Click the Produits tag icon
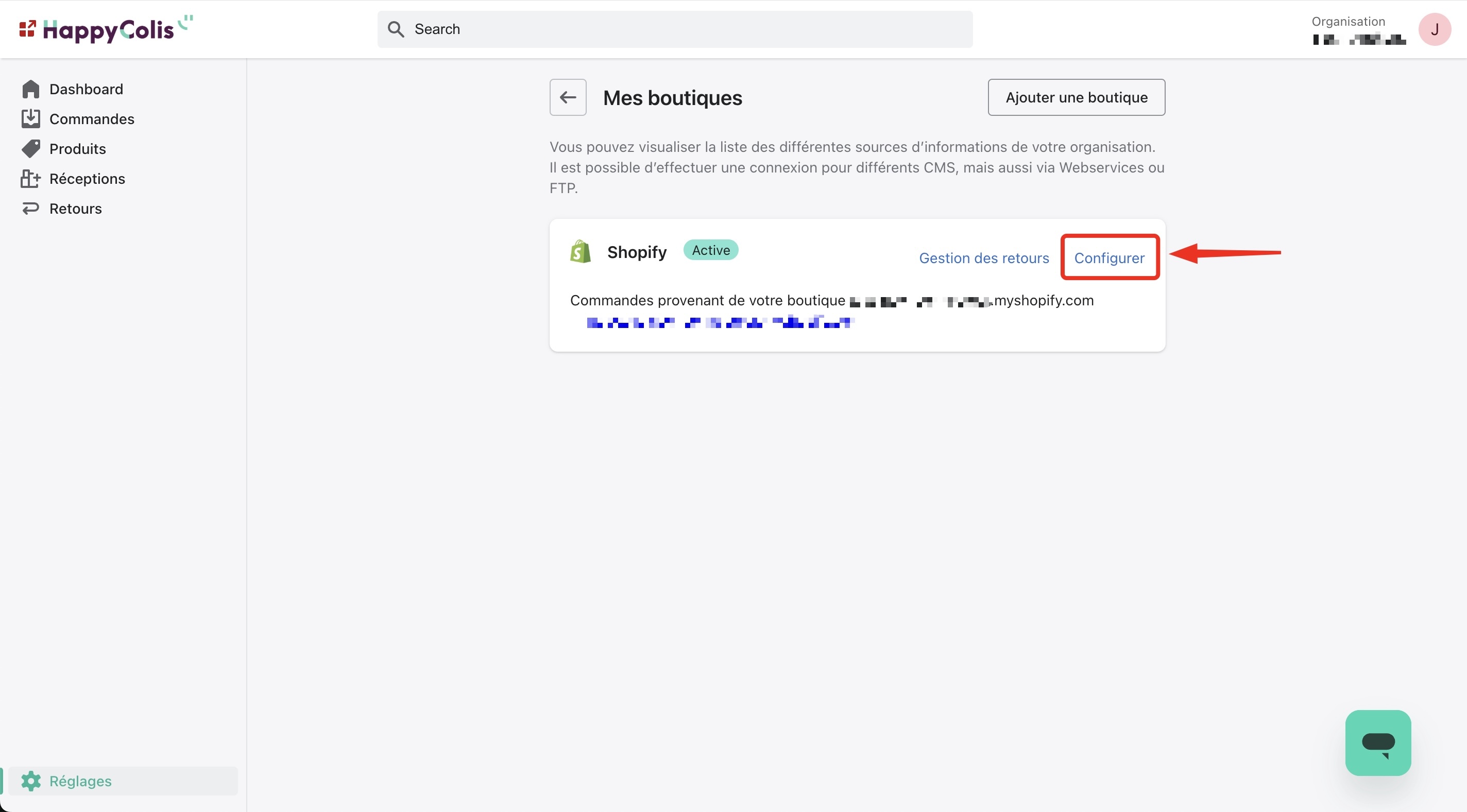1467x812 pixels. click(x=31, y=149)
